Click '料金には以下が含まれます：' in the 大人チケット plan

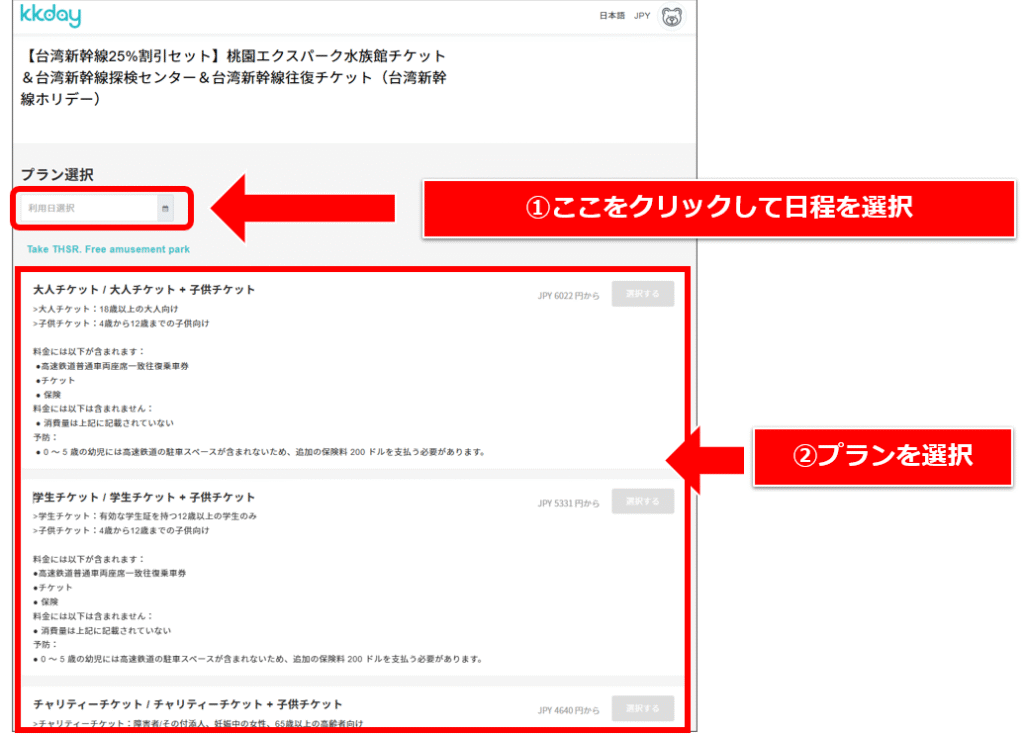(x=89, y=351)
